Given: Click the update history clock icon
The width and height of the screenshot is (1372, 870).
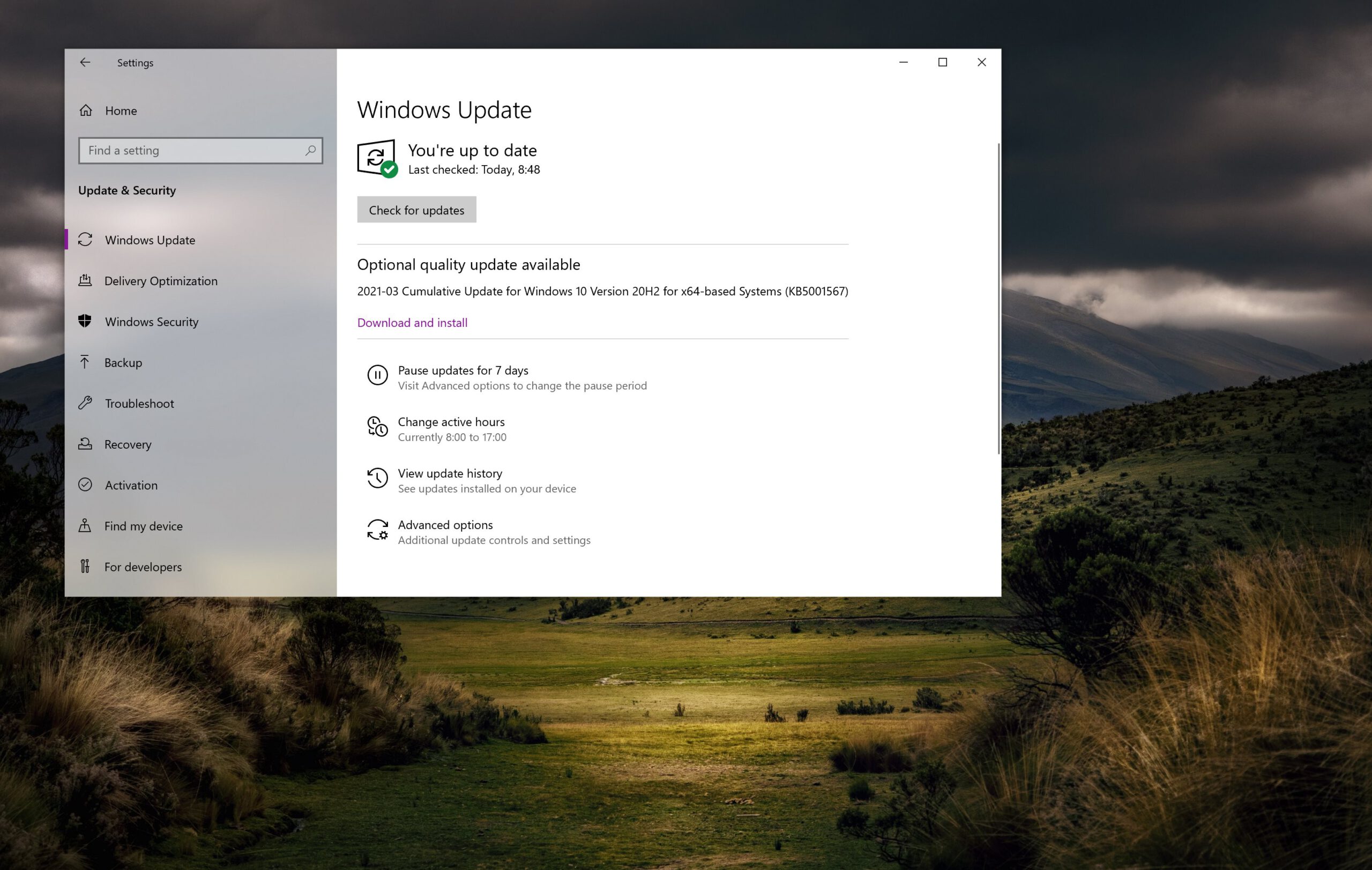Looking at the screenshot, I should coord(377,478).
